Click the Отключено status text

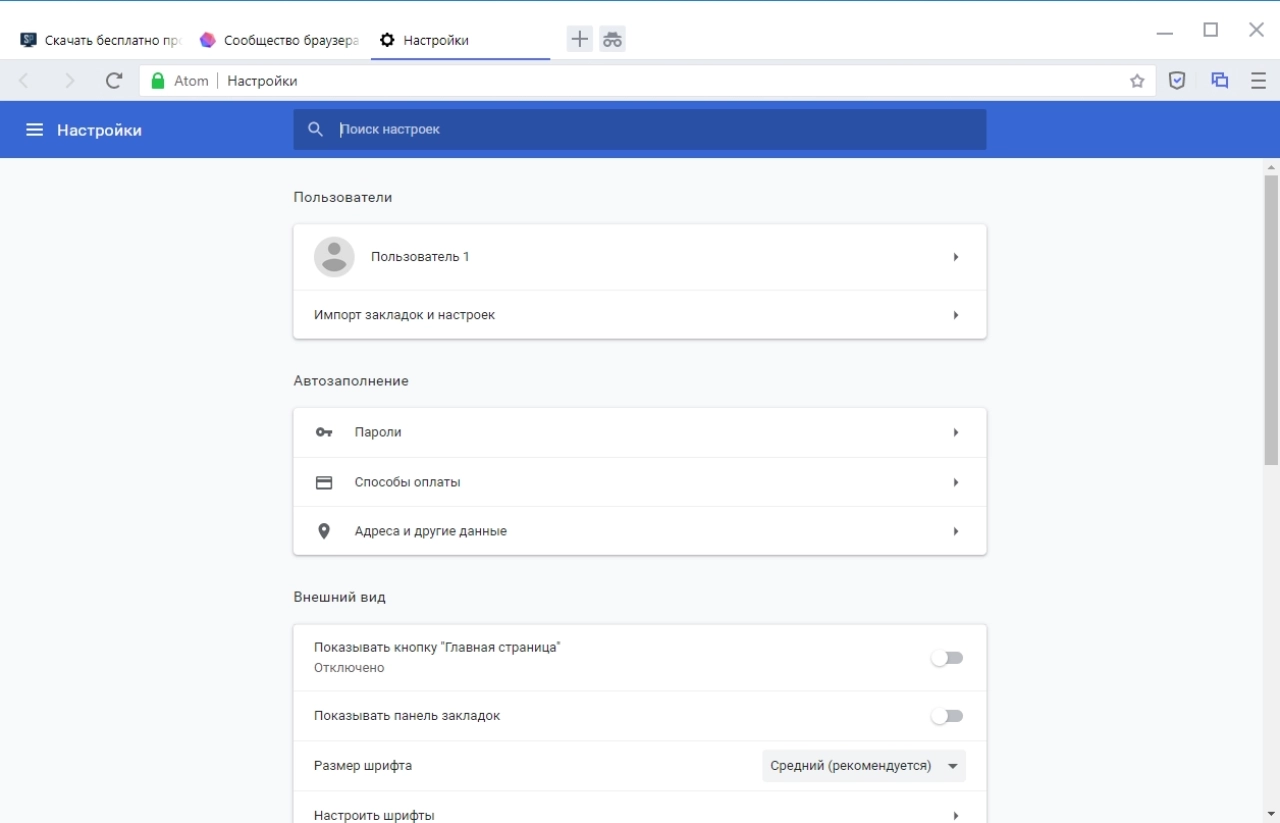349,668
